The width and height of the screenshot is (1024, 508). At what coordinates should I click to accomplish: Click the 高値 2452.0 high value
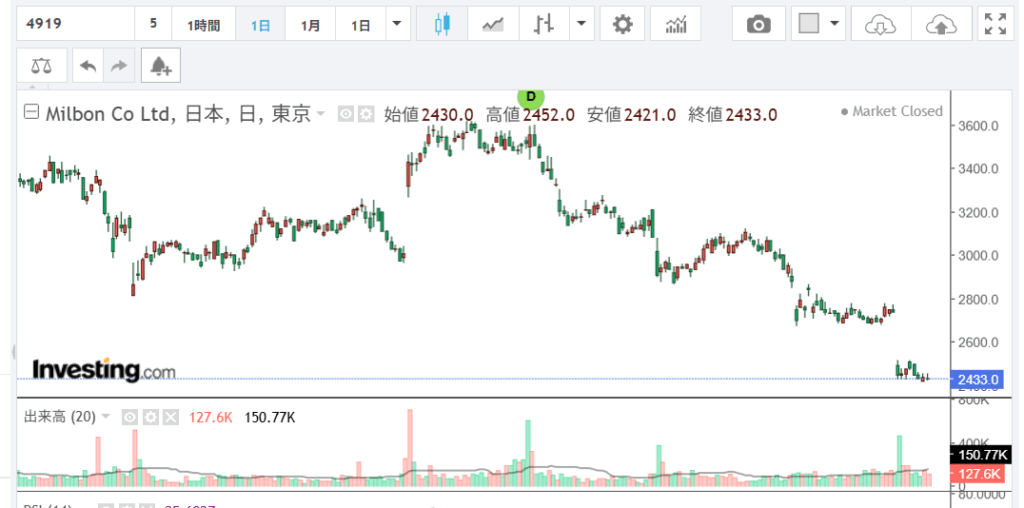pos(530,115)
